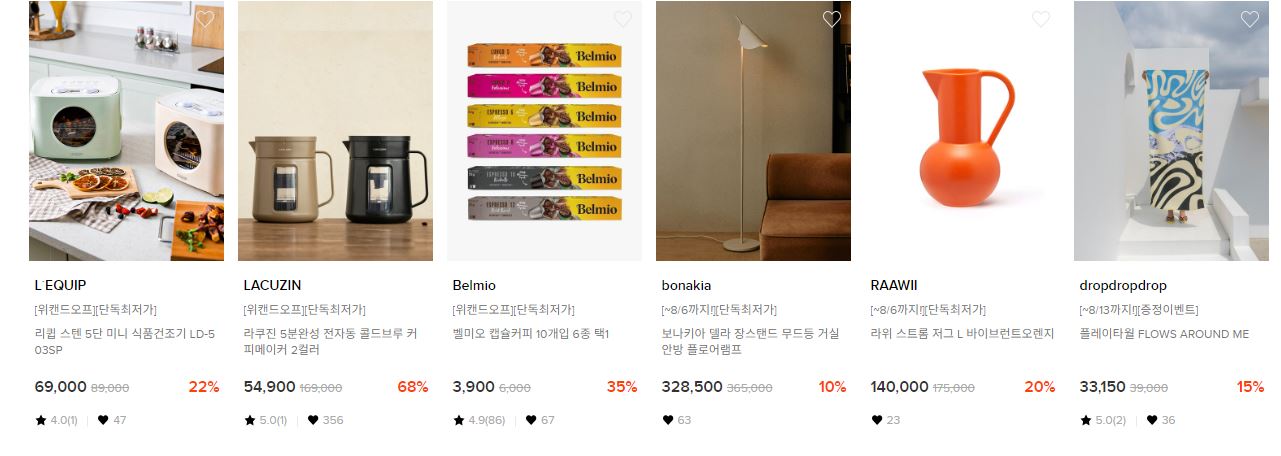Click the 벨미오 캡슐커피 10개입 product title

pos(530,334)
